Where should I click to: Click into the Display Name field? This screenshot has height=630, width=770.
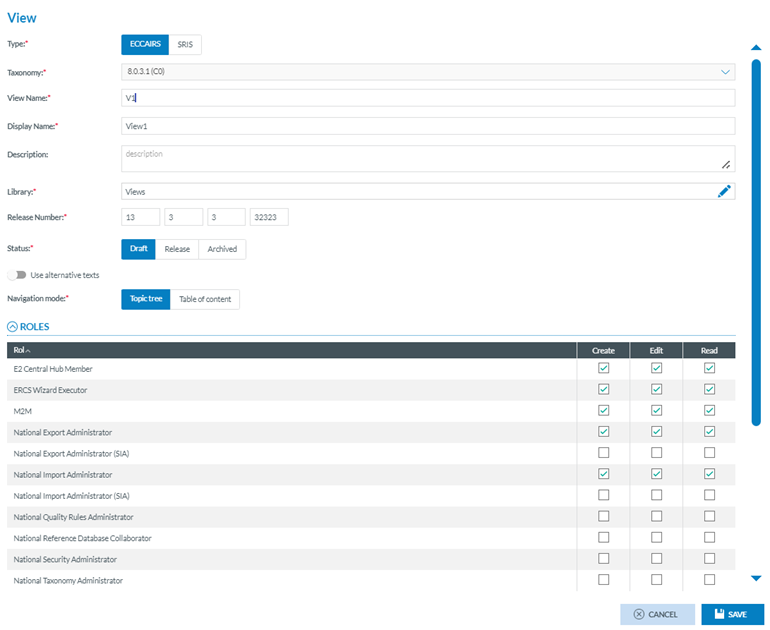coord(427,126)
